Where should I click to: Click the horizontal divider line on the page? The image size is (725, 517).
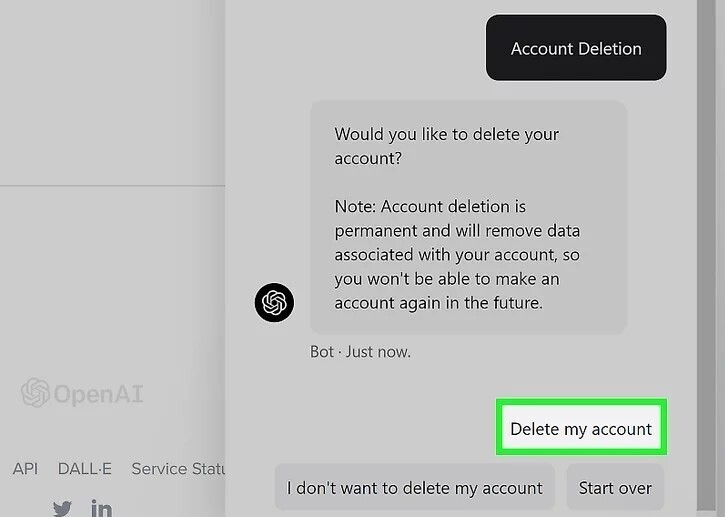[110, 186]
